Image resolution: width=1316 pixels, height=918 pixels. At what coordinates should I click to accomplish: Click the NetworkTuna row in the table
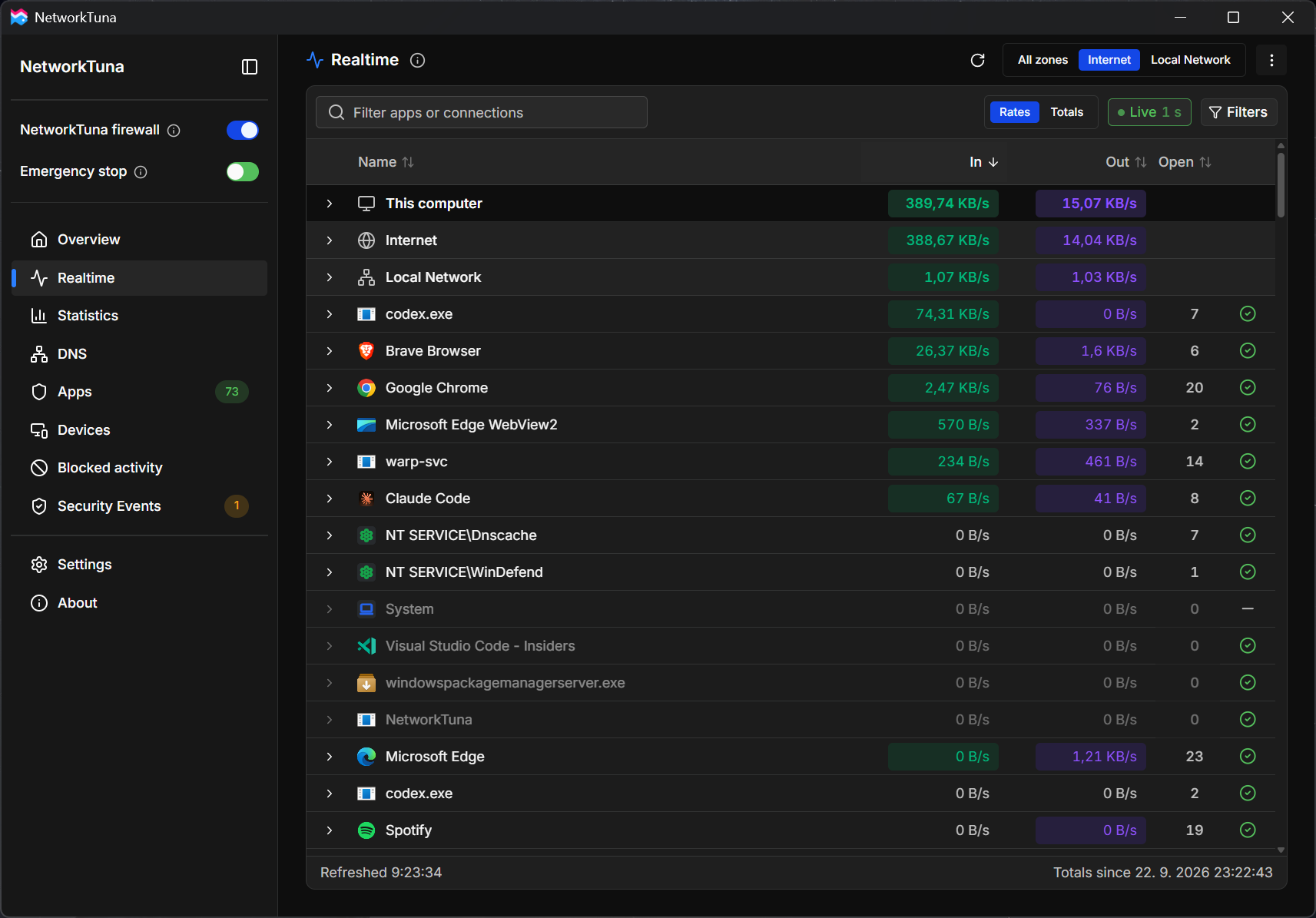click(x=791, y=720)
